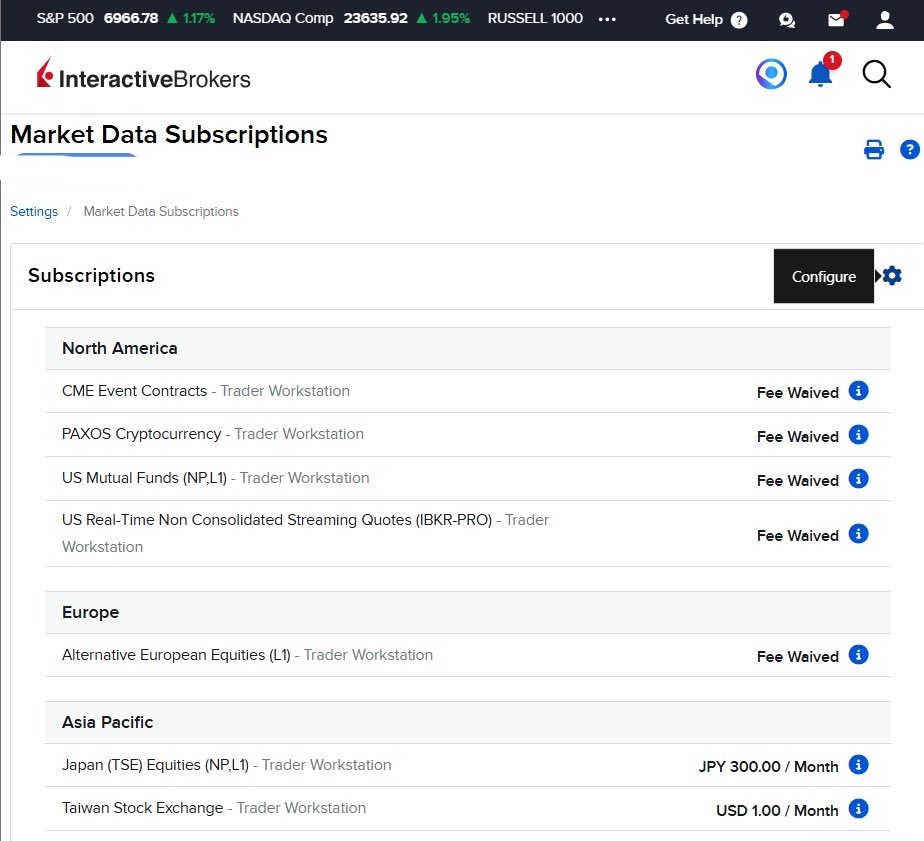The height and width of the screenshot is (841, 924).
Task: Click the Get Help question mark icon
Action: (x=738, y=20)
